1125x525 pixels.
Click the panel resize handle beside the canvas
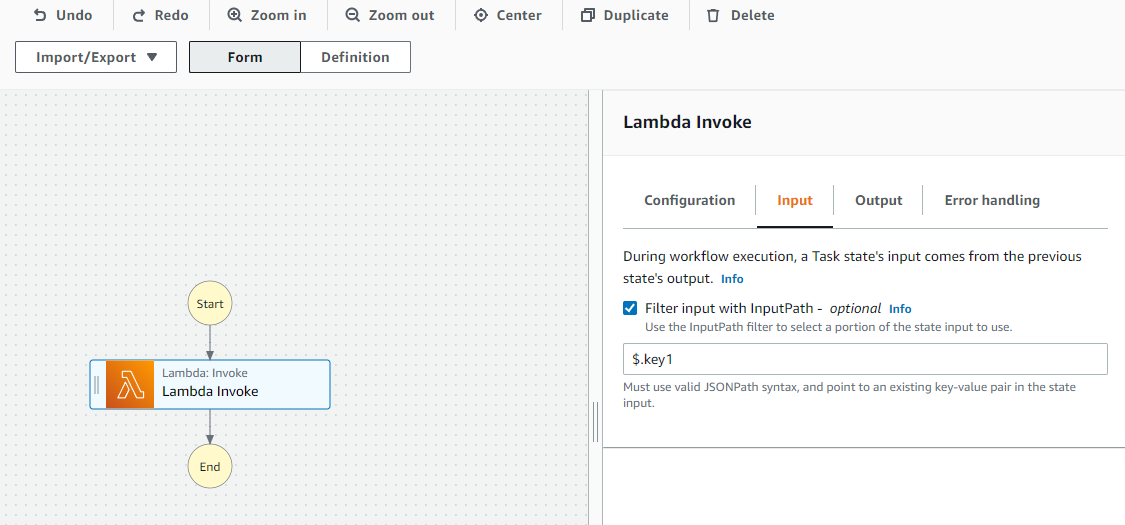596,422
